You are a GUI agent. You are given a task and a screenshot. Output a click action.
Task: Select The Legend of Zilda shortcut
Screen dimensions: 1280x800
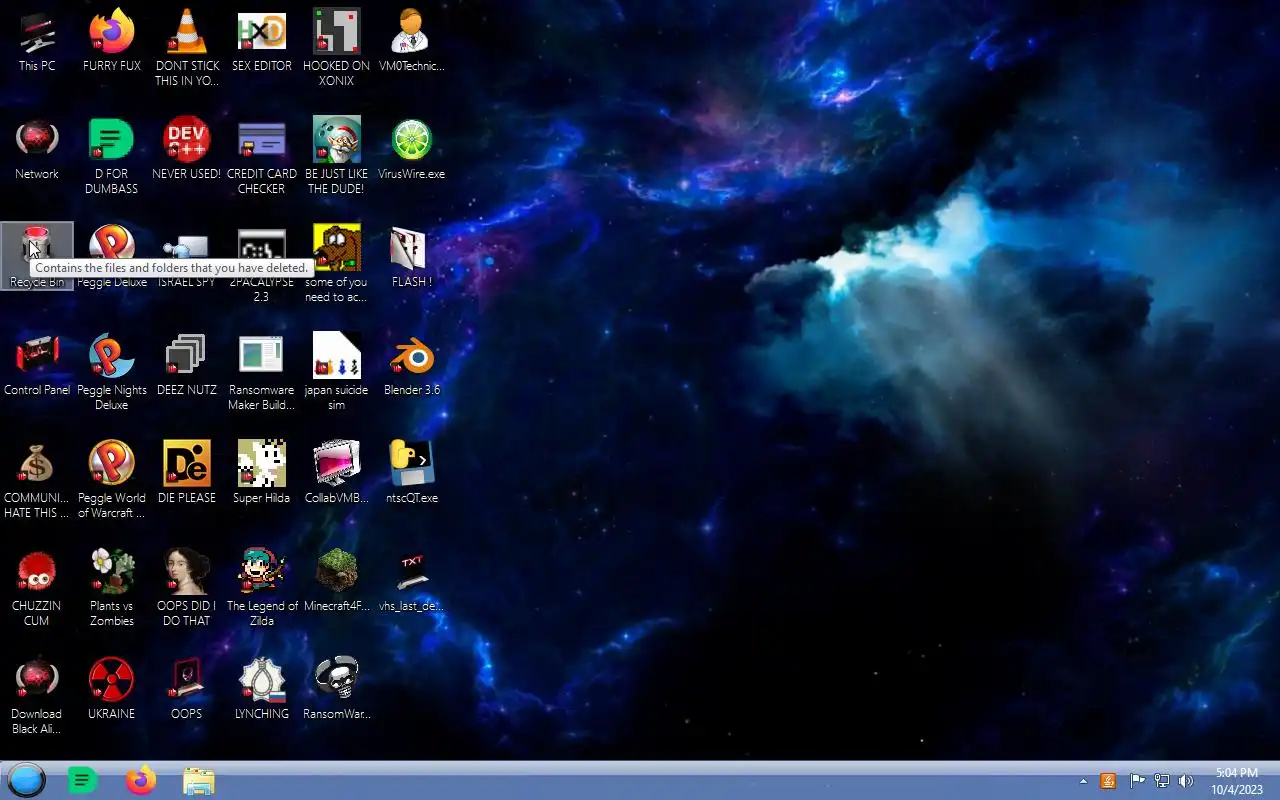click(x=262, y=588)
